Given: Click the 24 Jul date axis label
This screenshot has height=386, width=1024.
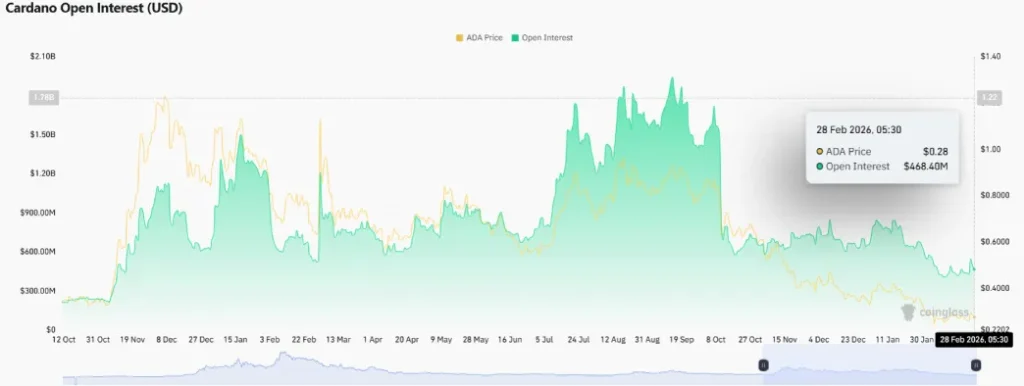Looking at the screenshot, I should point(579,340).
